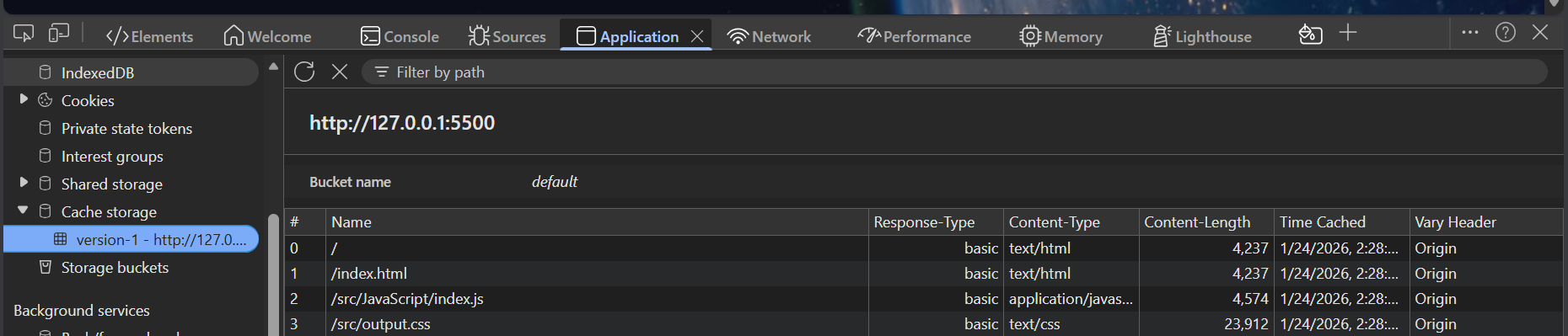
Task: Switch to the Sources tab
Action: [x=507, y=36]
